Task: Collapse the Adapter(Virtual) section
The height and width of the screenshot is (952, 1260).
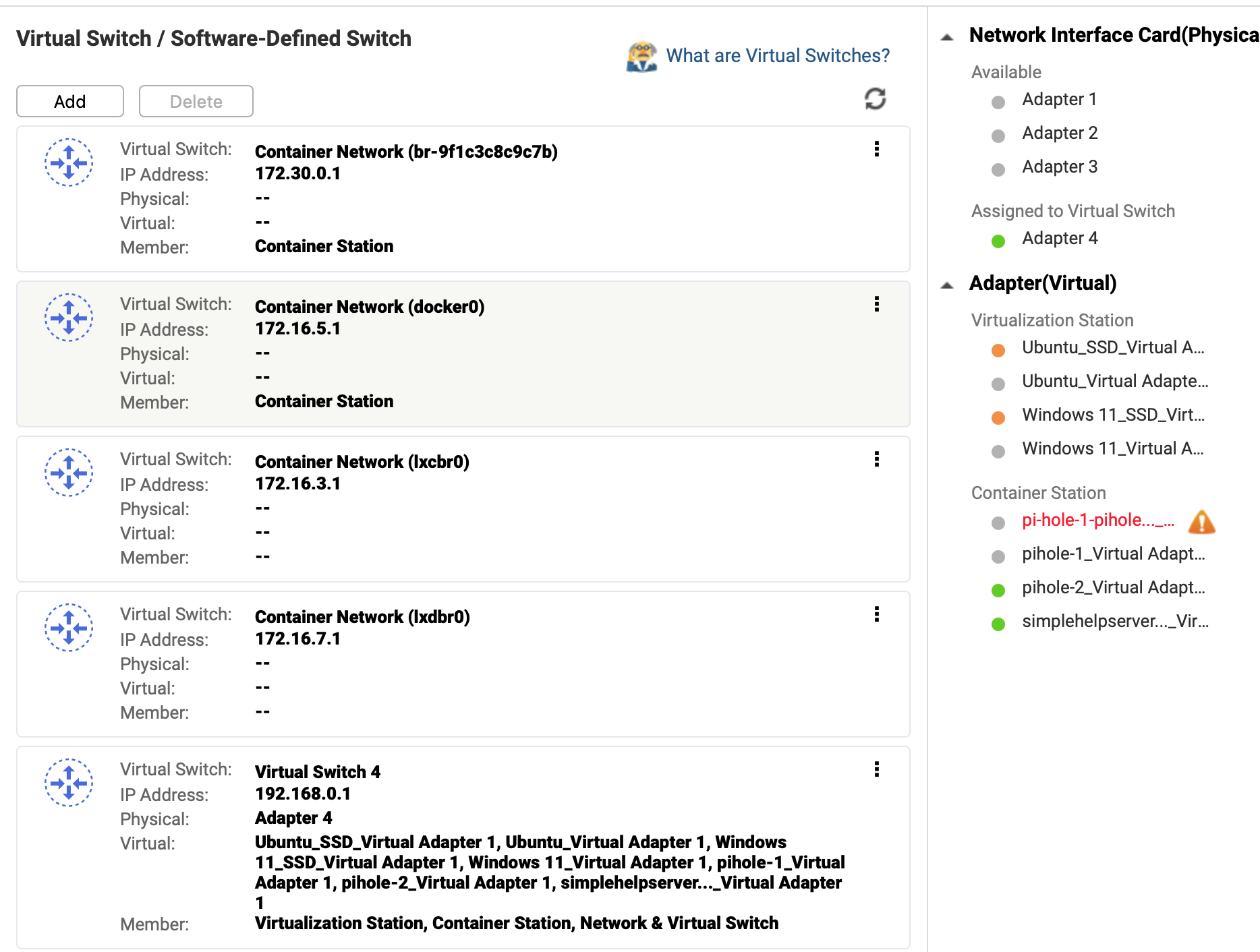Action: pos(948,285)
